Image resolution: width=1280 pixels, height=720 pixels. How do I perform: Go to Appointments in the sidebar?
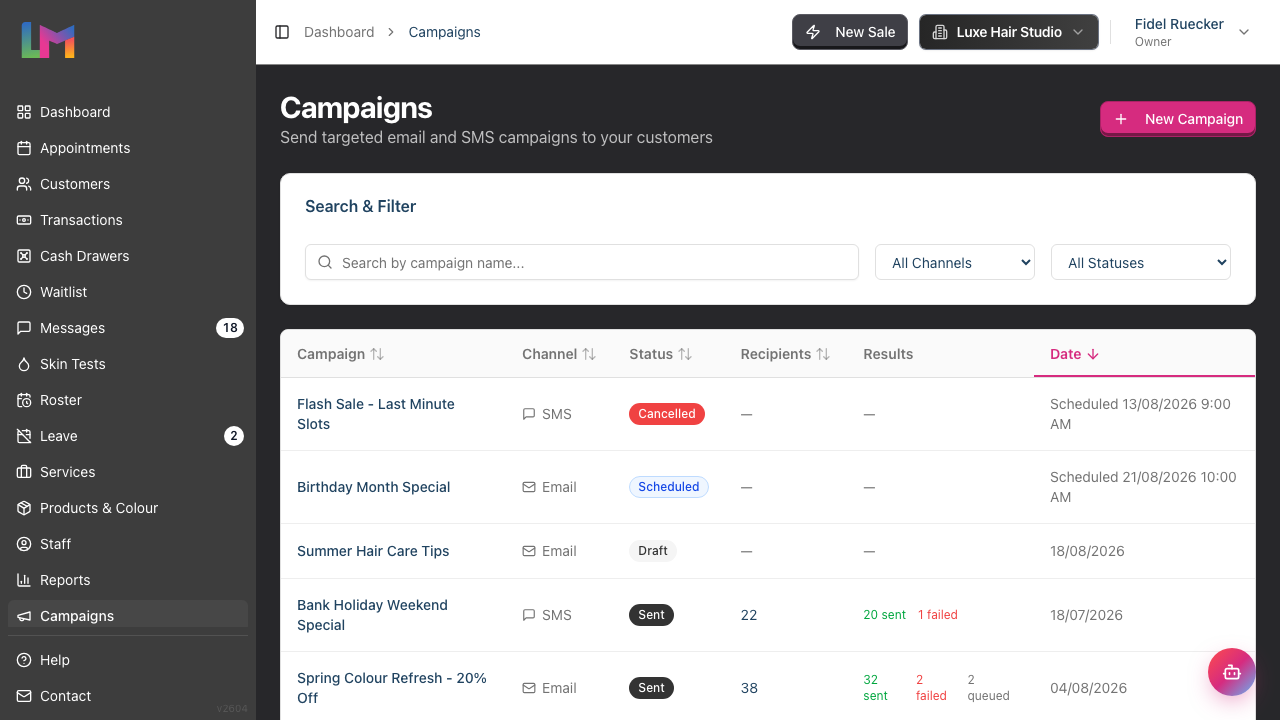click(128, 148)
